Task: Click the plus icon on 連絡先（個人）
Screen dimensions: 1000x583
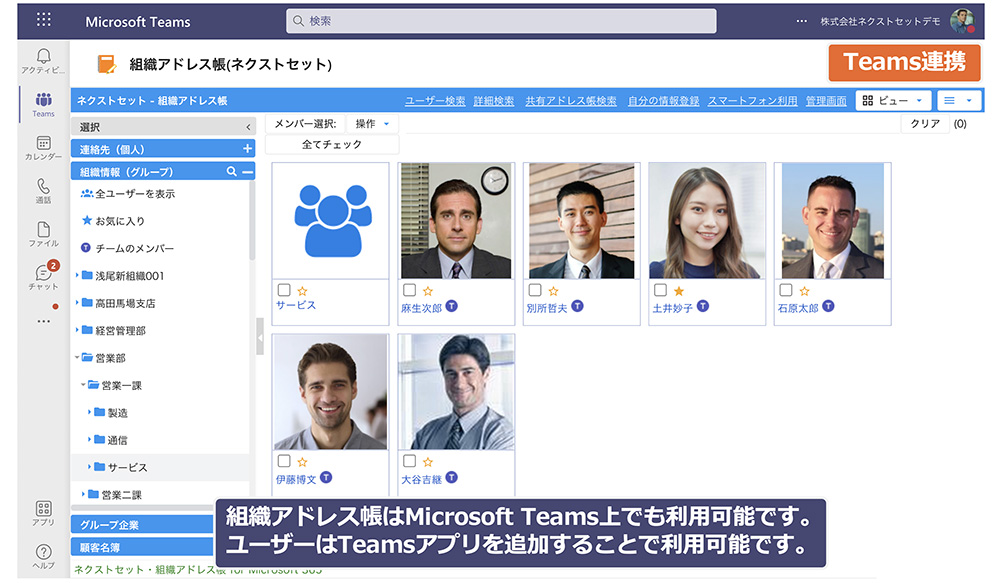Action: pos(247,149)
